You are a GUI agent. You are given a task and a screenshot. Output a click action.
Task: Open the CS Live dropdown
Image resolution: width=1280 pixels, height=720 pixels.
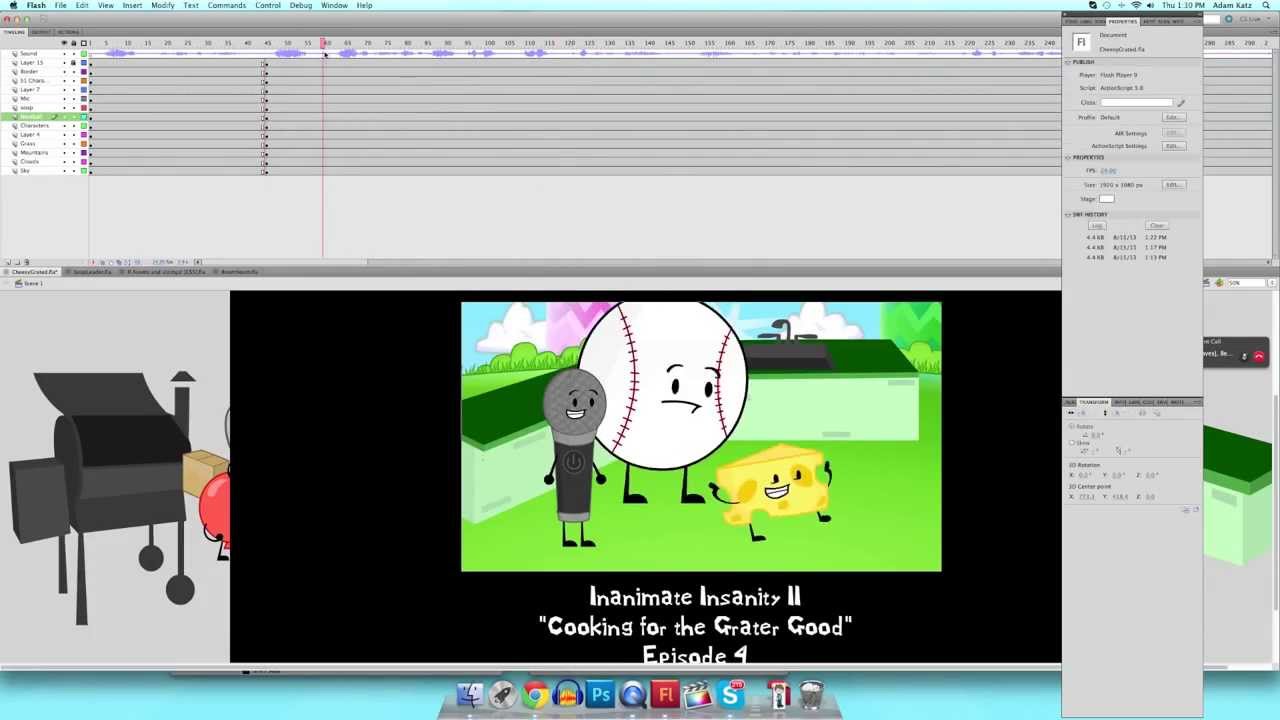click(x=1256, y=19)
